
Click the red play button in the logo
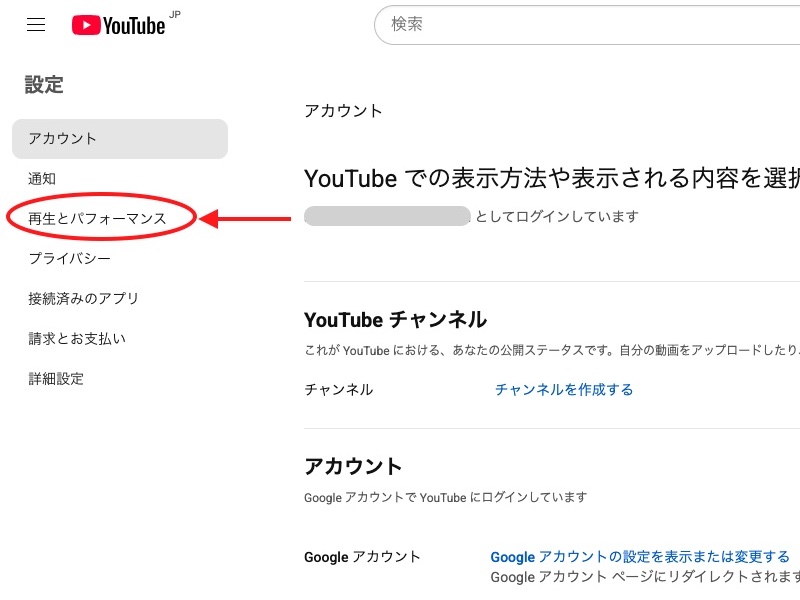tap(89, 25)
